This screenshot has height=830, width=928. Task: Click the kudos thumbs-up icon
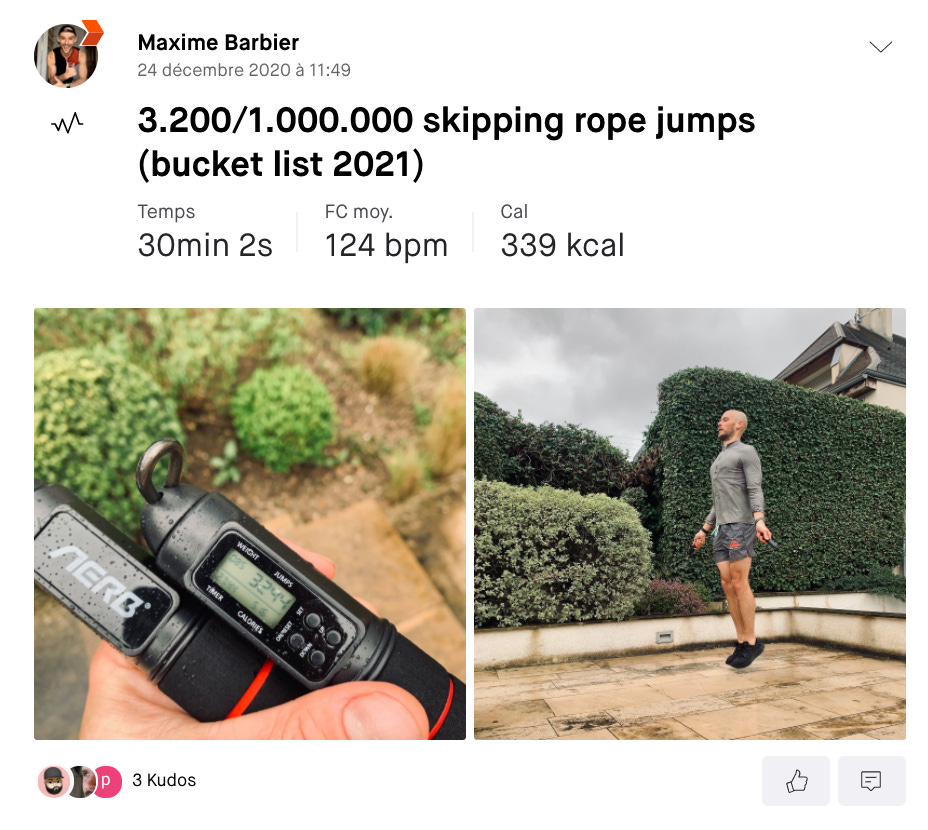click(795, 780)
